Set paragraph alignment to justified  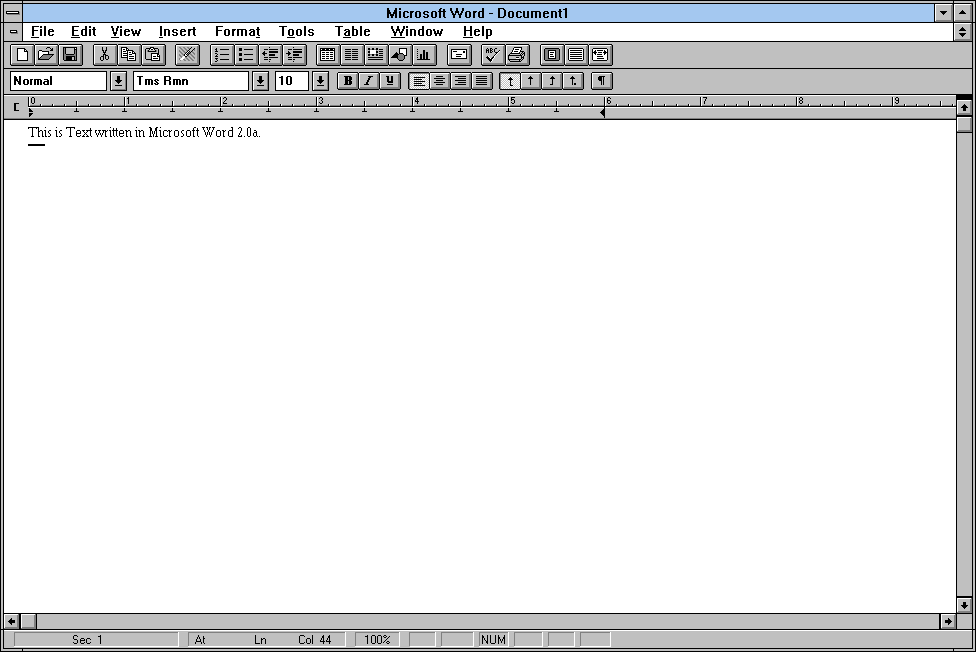[482, 81]
